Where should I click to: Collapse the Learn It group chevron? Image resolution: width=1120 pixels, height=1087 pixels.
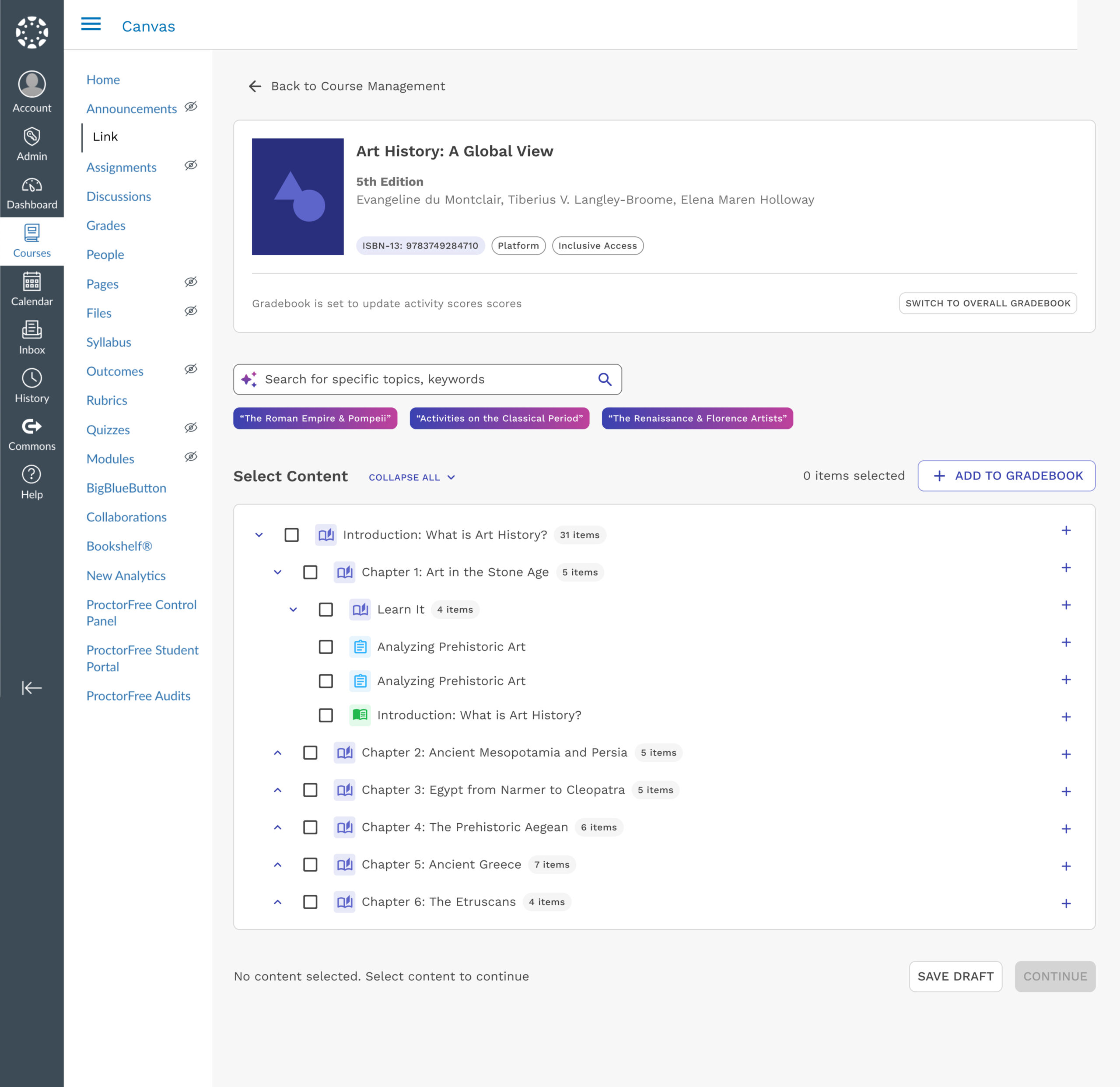pyautogui.click(x=293, y=610)
